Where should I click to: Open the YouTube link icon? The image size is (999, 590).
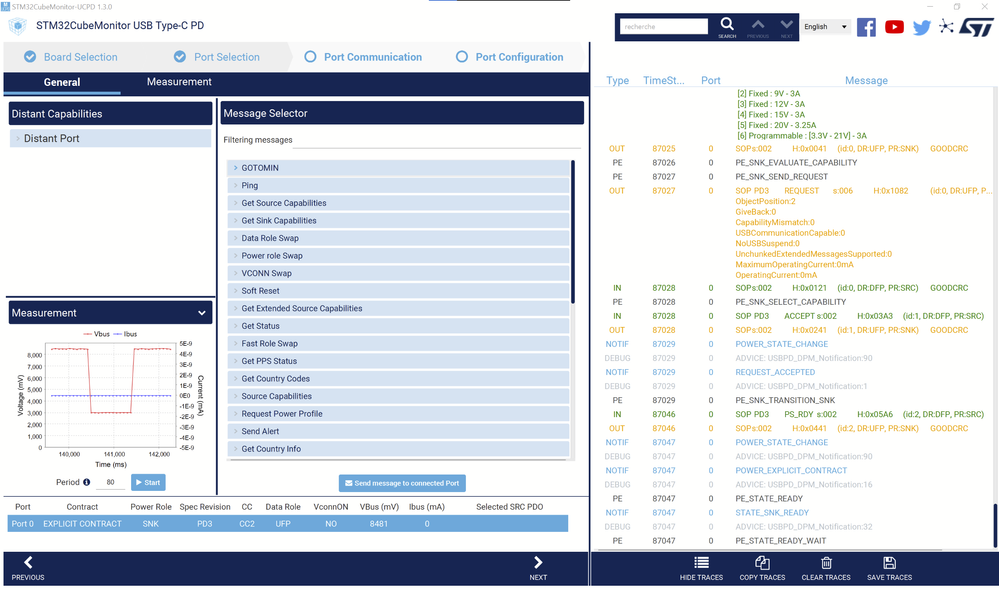(894, 27)
